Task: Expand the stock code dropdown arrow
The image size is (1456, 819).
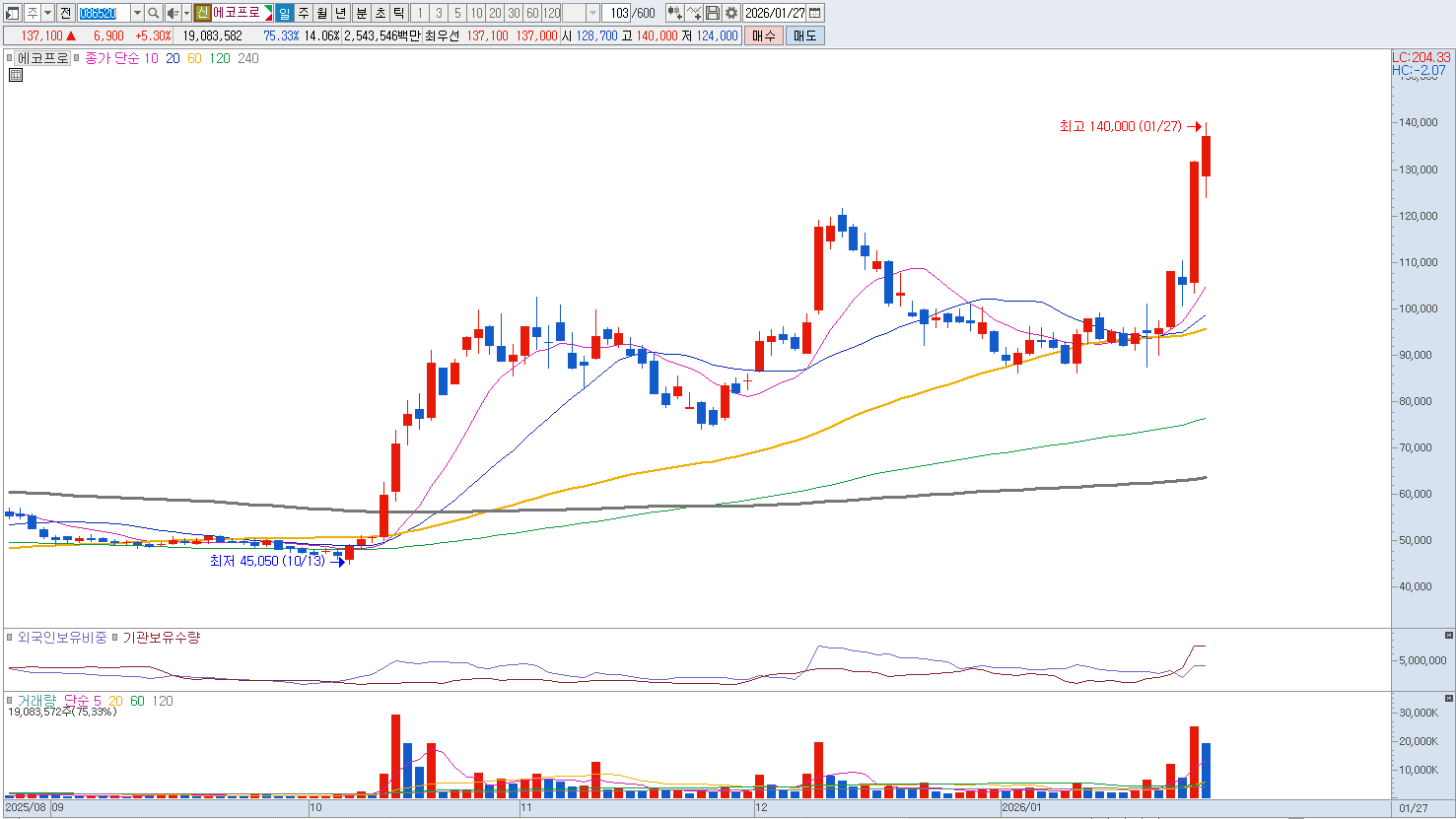Action: [137, 13]
